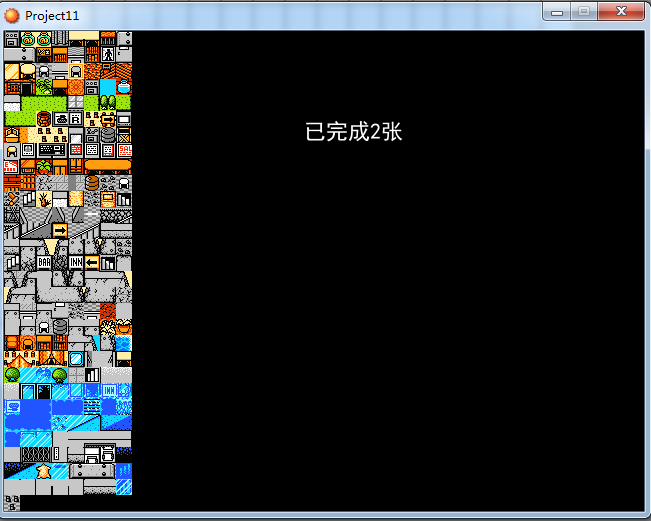Select the brick well tile
Viewport: 651px width, 521px height.
44,119
